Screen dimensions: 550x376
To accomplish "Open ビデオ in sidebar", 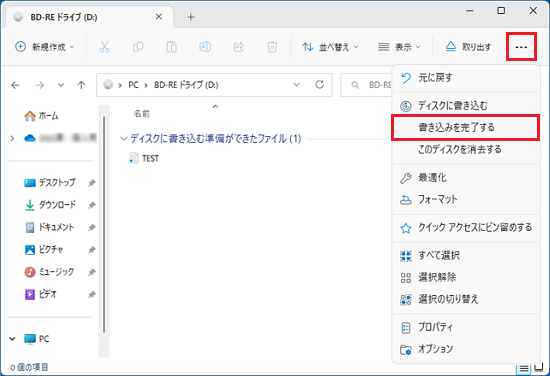I will point(41,294).
